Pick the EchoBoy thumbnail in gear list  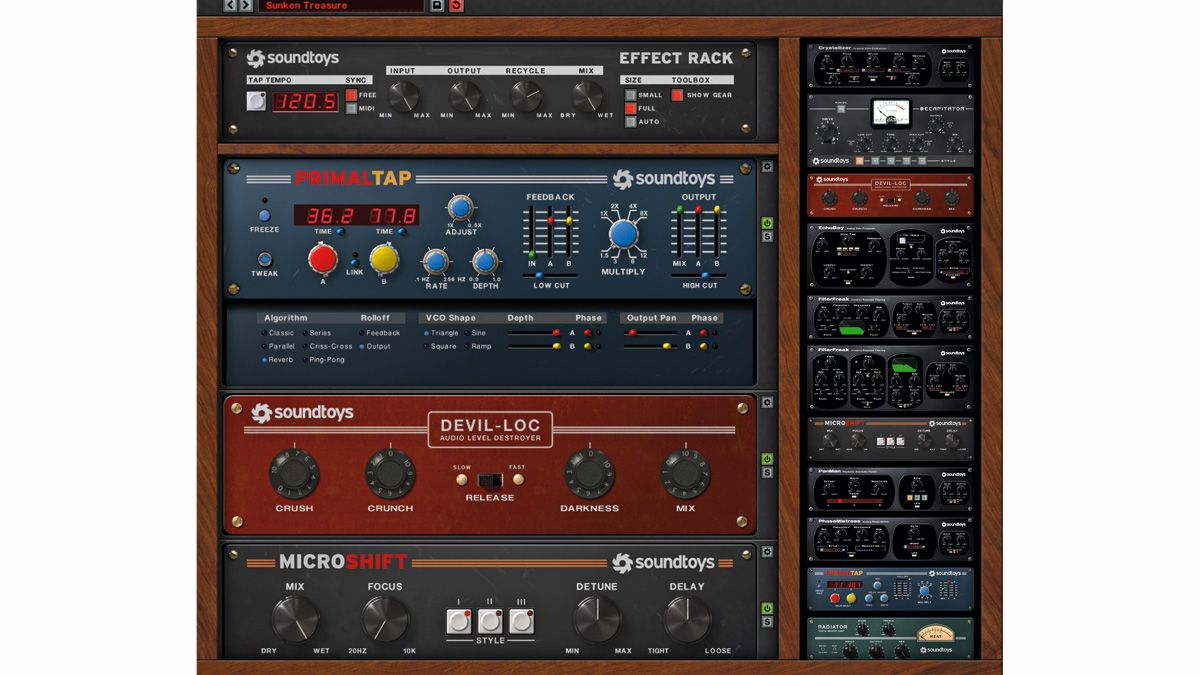[x=890, y=256]
